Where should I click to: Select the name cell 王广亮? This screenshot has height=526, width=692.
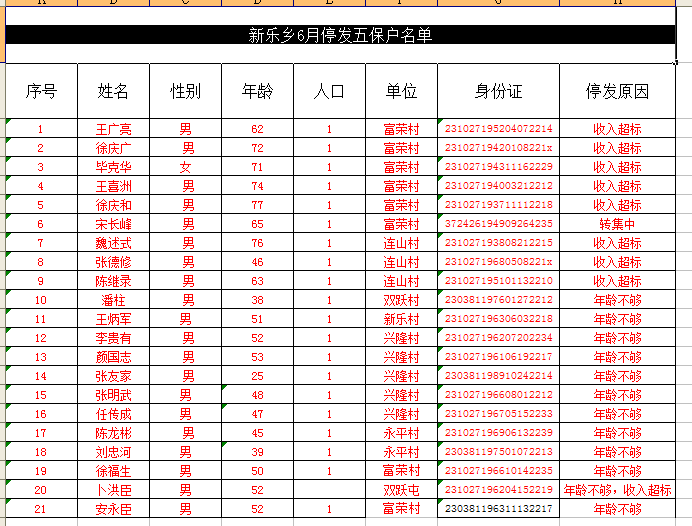click(113, 129)
